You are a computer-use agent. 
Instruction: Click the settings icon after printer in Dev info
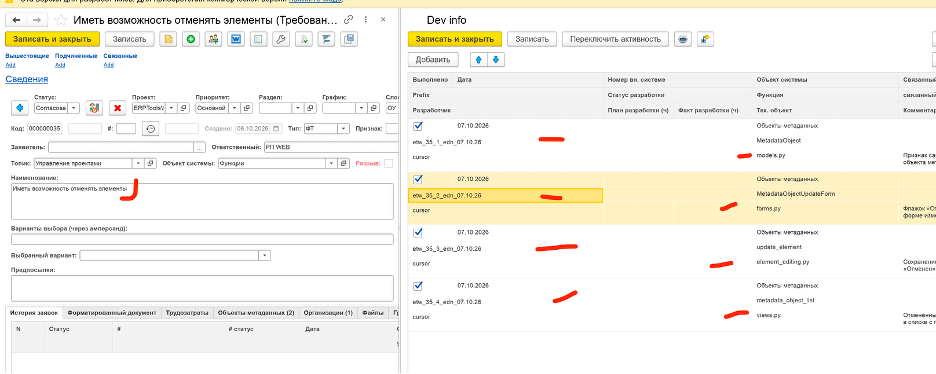tap(705, 39)
